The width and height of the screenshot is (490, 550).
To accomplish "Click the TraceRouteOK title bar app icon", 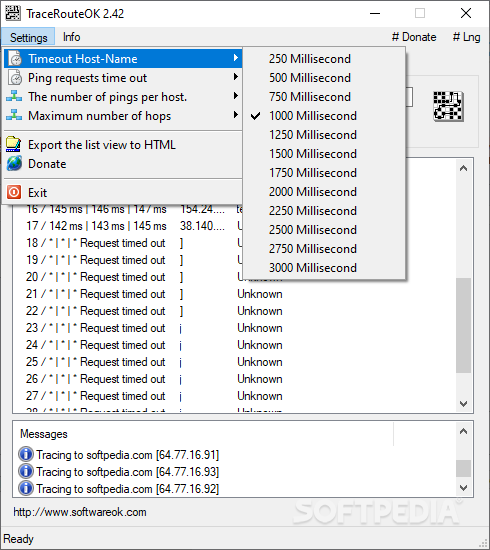I will coord(13,13).
